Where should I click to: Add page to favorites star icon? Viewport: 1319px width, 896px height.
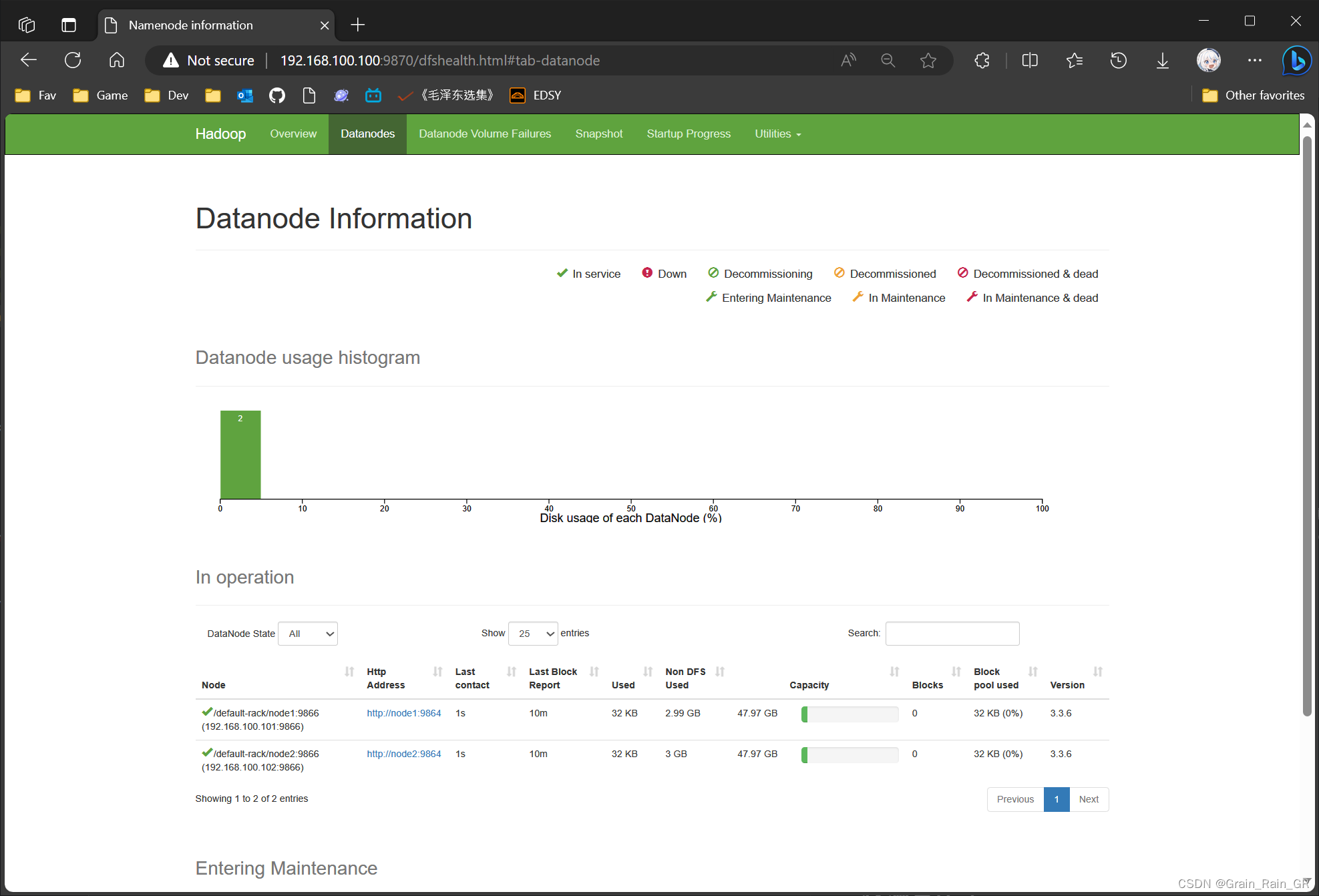click(928, 60)
